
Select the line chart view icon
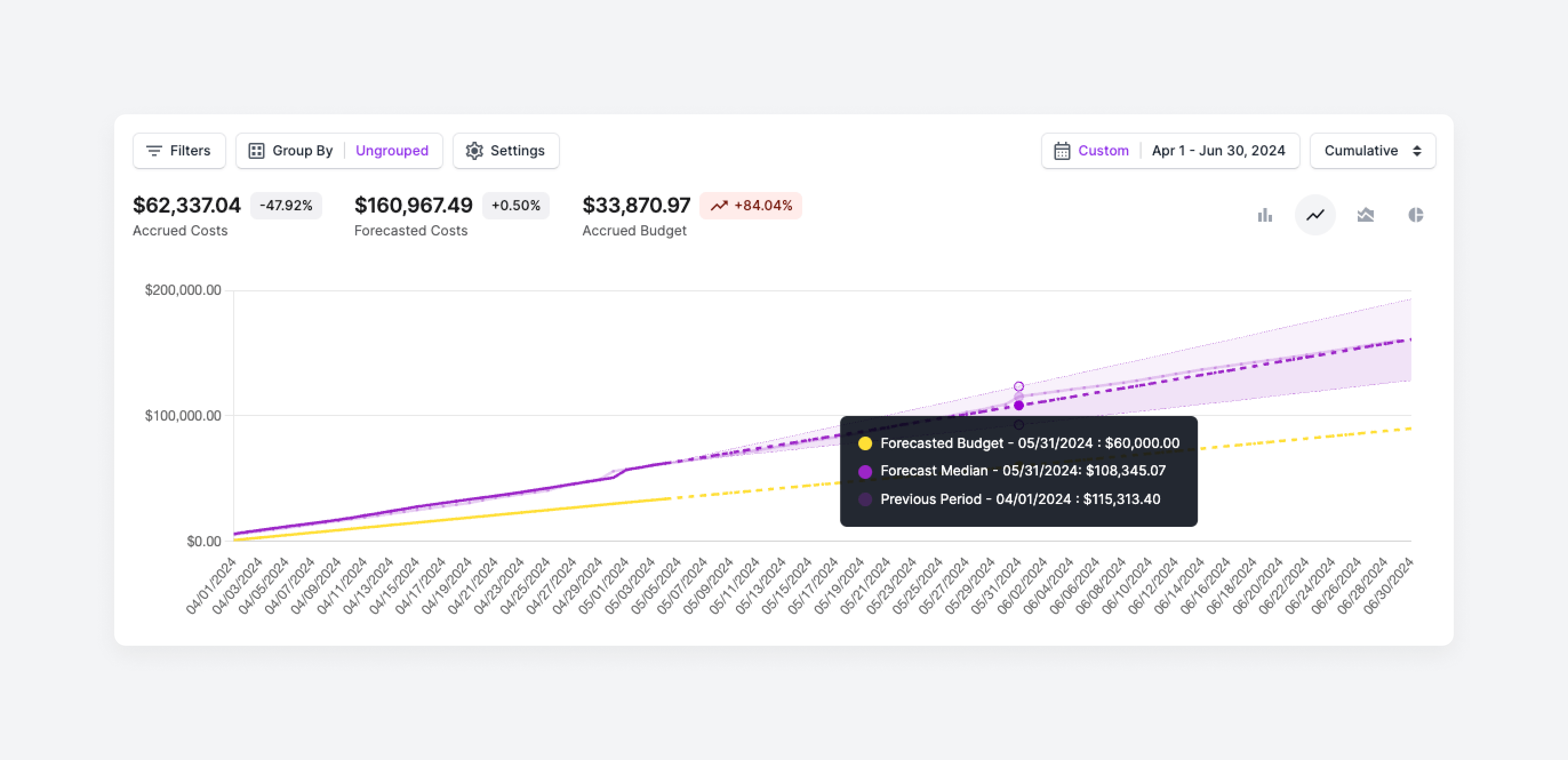pos(1315,215)
